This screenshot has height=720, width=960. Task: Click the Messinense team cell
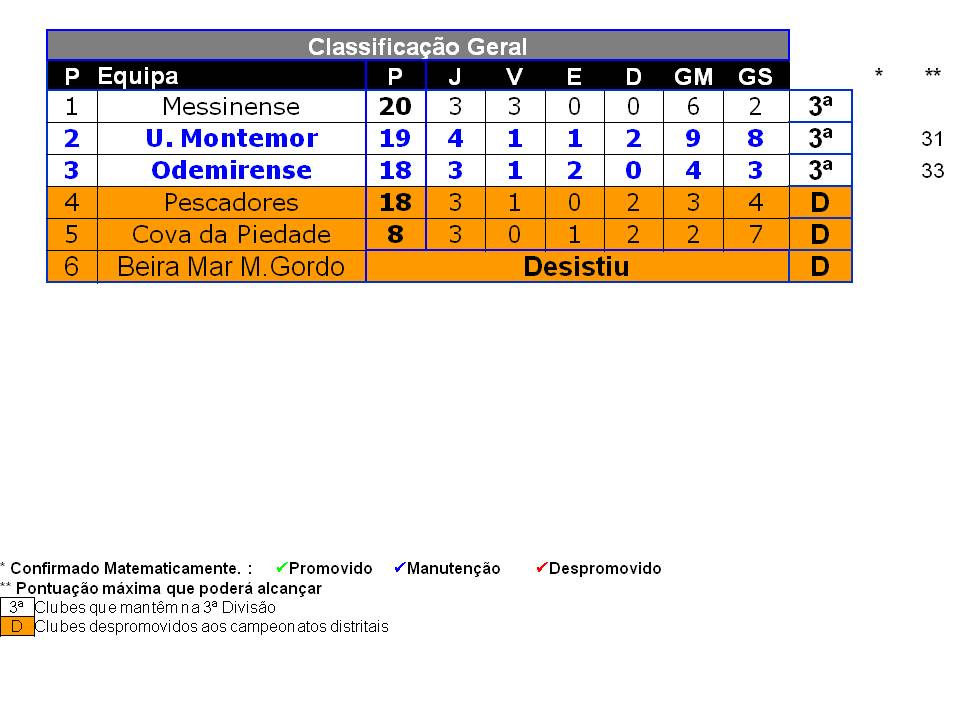click(231, 107)
